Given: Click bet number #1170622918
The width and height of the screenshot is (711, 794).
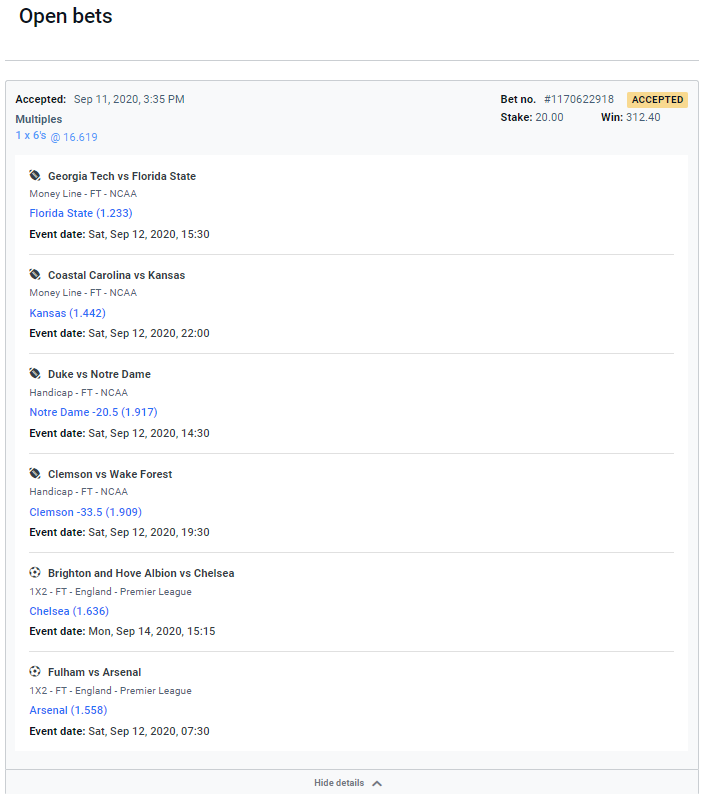Looking at the screenshot, I should click(578, 100).
